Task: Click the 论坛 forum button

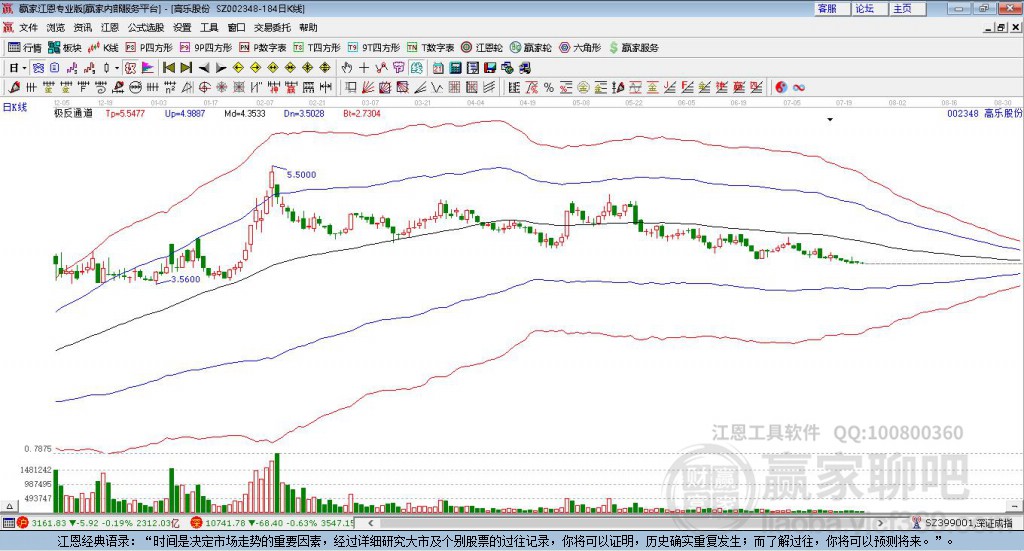Action: 871,8
